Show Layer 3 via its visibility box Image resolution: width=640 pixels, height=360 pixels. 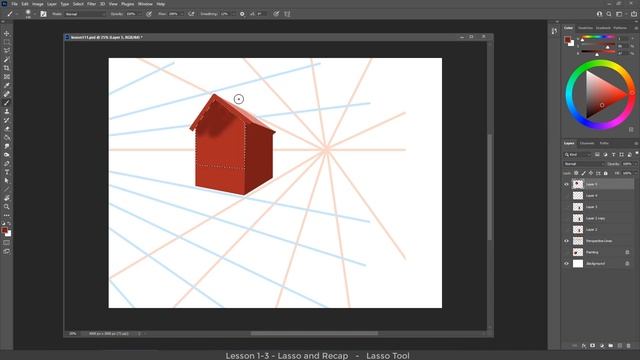click(567, 207)
